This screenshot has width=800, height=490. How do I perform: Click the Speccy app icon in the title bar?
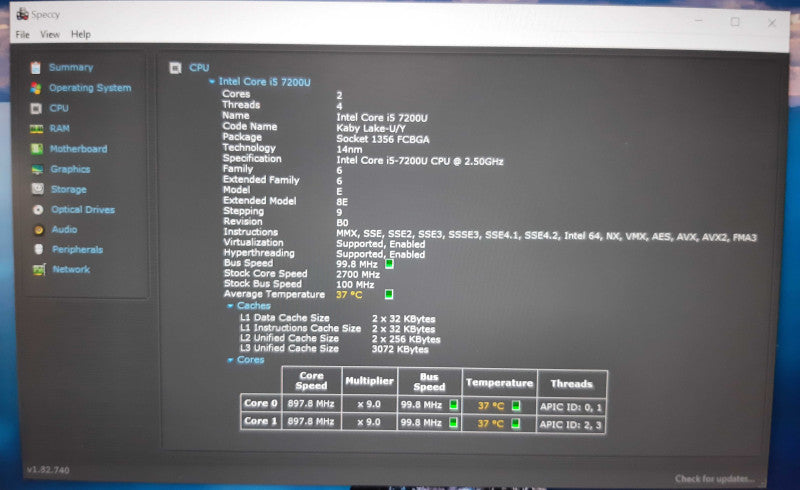[x=22, y=14]
